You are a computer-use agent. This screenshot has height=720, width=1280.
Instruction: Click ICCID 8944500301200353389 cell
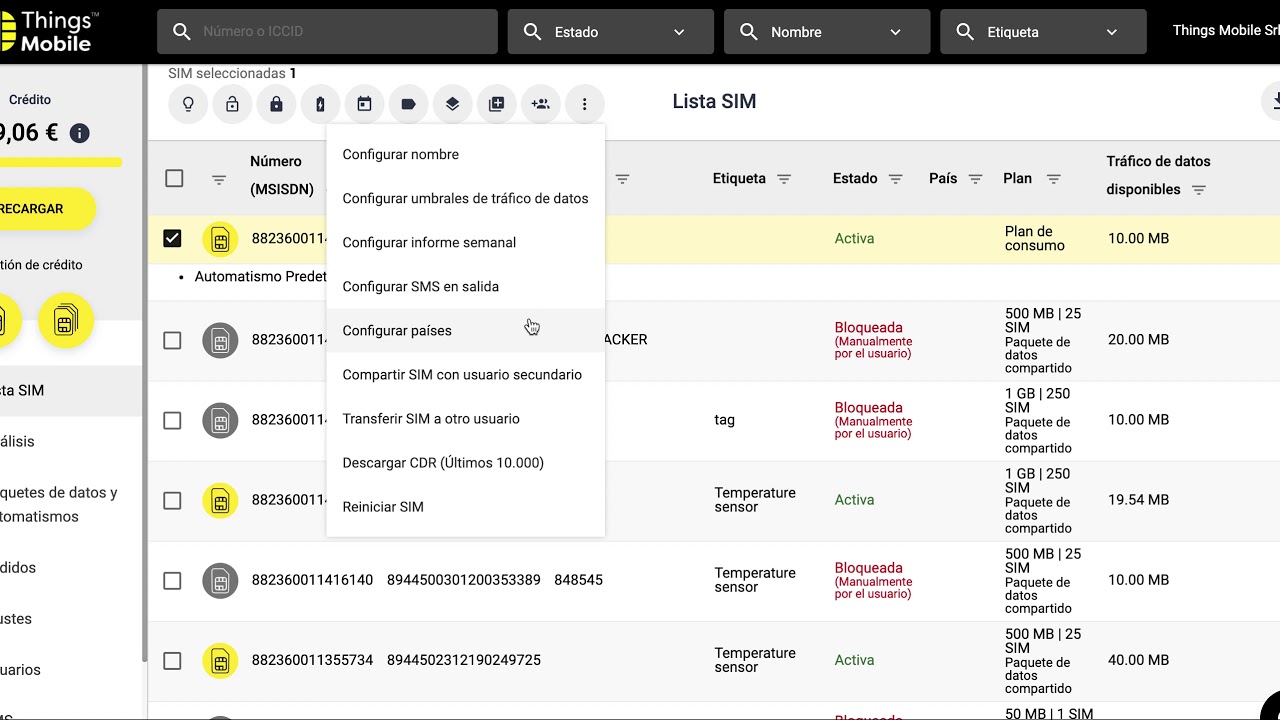463,580
